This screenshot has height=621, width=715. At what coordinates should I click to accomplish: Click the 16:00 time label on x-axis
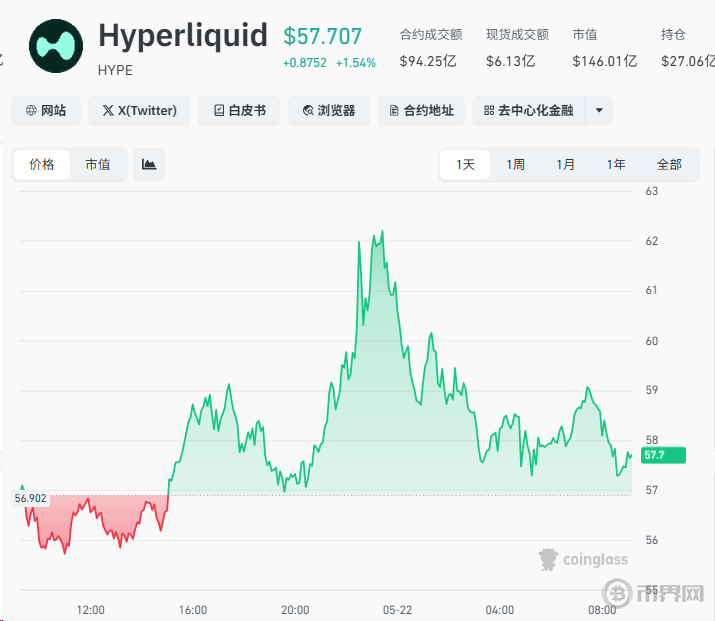pyautogui.click(x=193, y=610)
